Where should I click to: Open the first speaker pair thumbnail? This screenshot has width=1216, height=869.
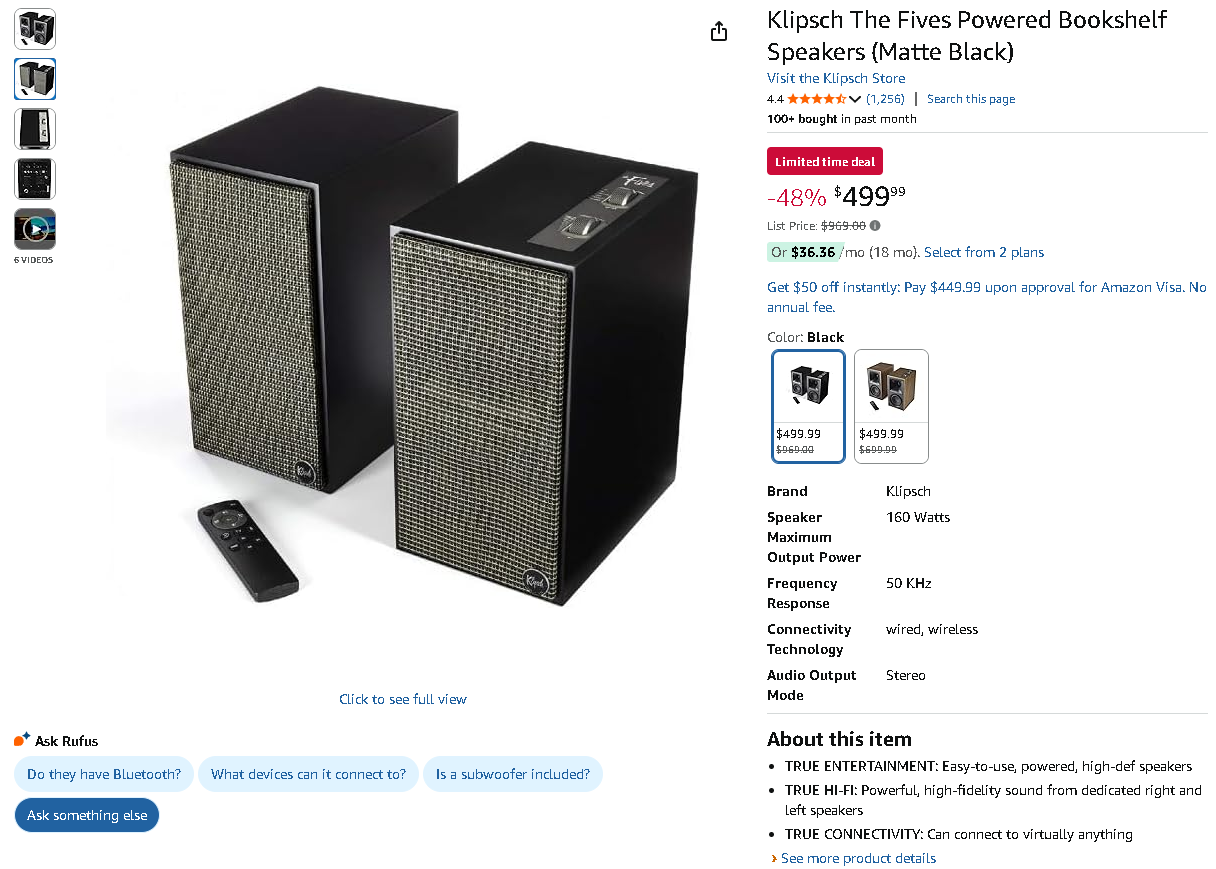[x=35, y=29]
